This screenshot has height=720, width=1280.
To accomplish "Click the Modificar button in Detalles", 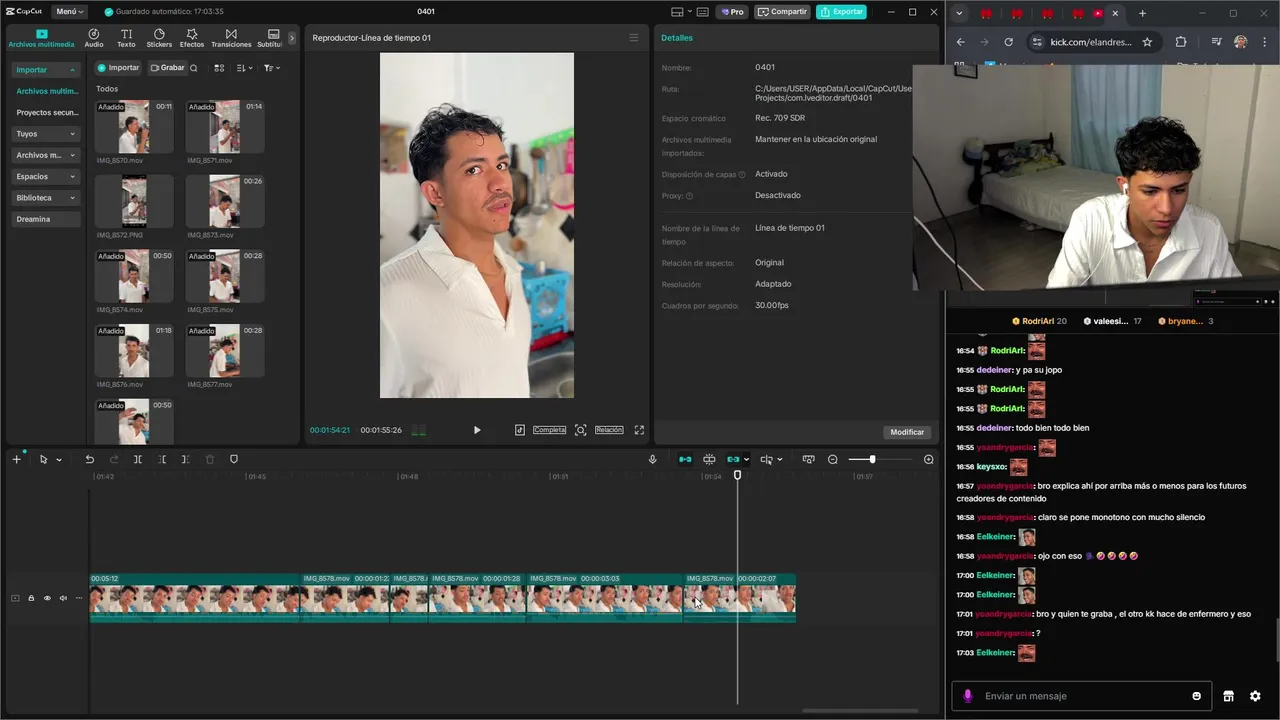I will (907, 432).
